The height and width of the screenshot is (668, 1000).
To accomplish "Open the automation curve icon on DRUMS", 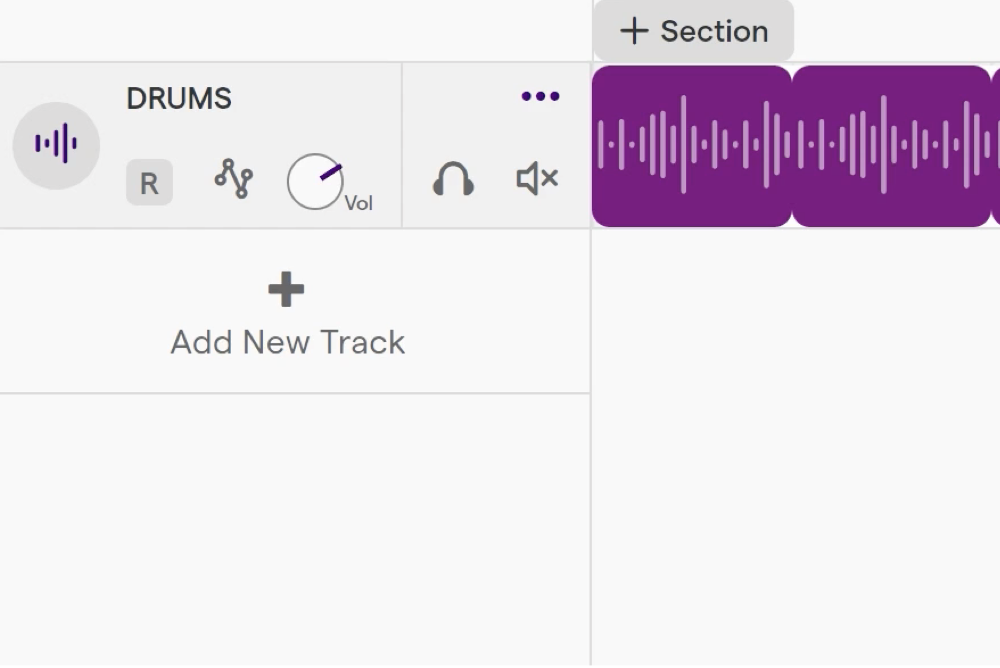I will (234, 179).
